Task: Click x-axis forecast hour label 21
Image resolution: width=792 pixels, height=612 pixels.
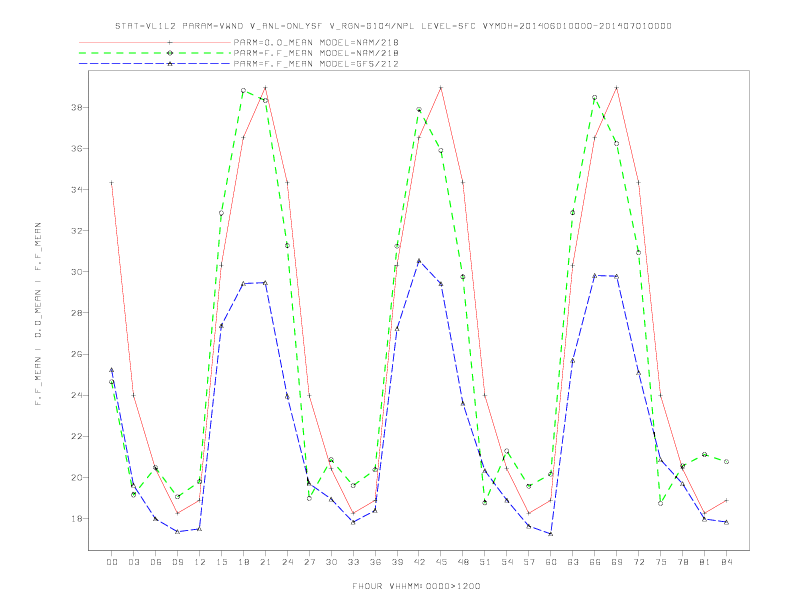Action: click(265, 562)
